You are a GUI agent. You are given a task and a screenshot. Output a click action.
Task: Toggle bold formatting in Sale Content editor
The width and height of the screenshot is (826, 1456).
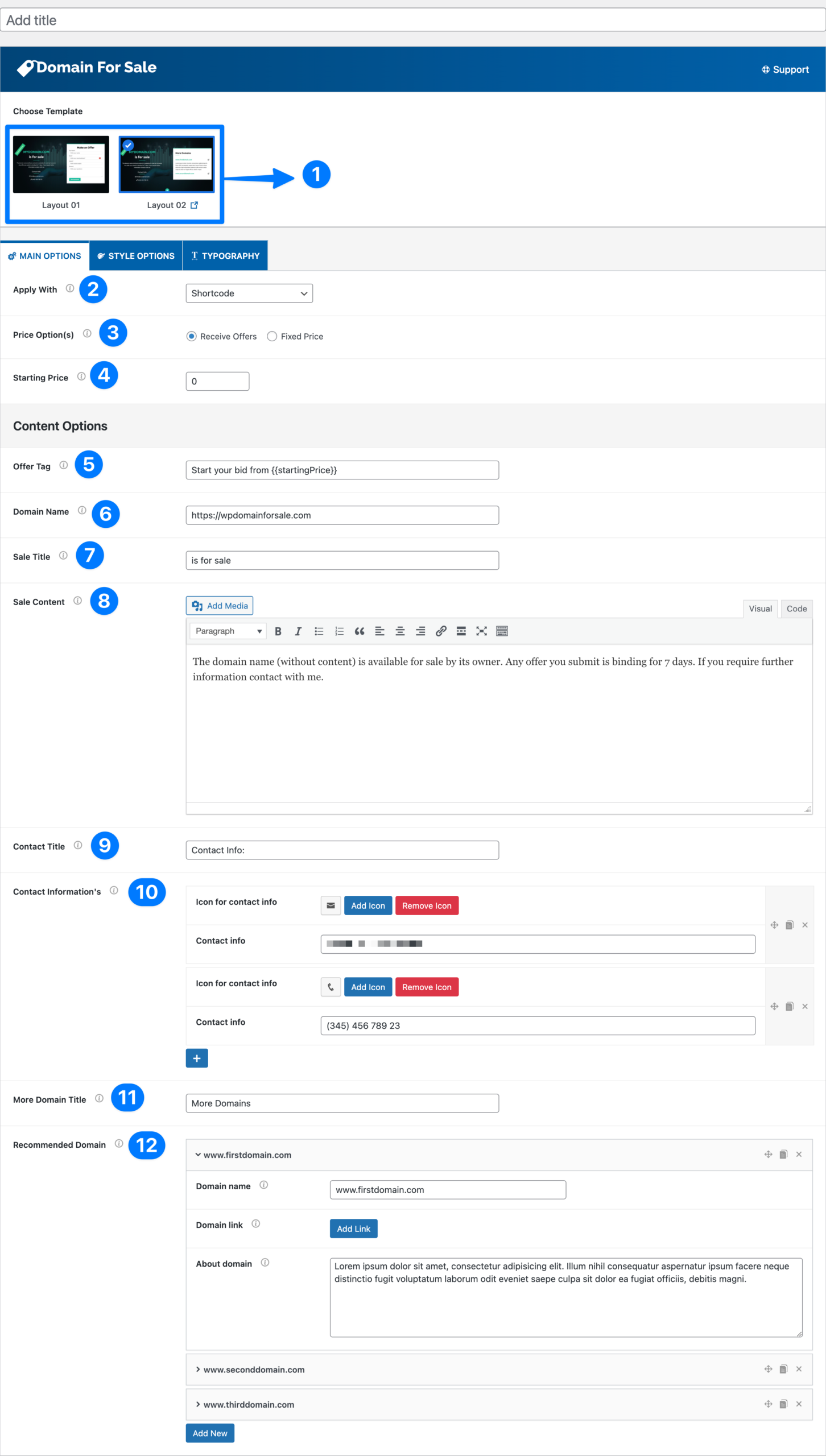point(278,631)
